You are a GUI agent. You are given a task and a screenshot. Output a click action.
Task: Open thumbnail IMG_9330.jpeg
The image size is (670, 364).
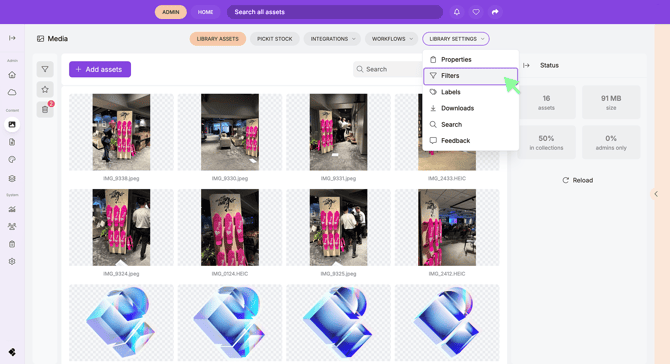(230, 132)
